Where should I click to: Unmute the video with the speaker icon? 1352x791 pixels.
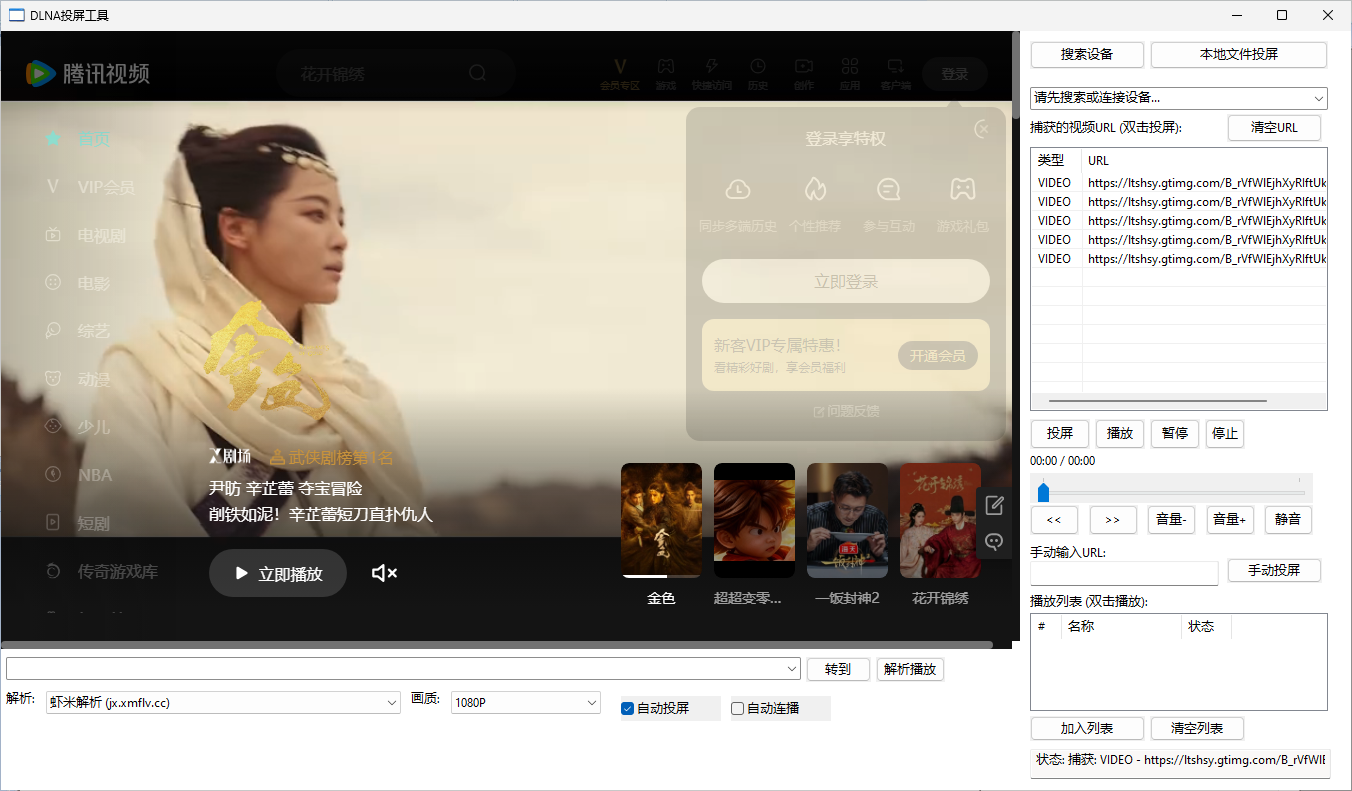coord(385,573)
